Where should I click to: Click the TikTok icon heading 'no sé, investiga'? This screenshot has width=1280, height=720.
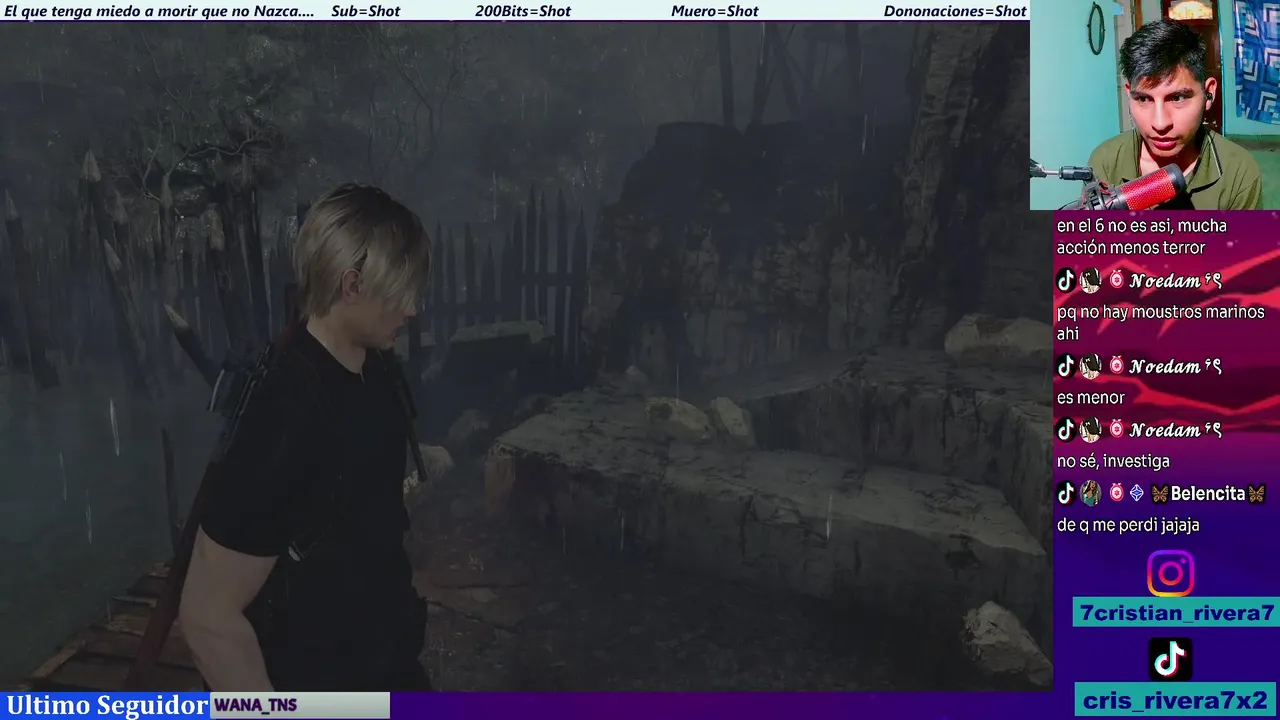click(x=1066, y=430)
